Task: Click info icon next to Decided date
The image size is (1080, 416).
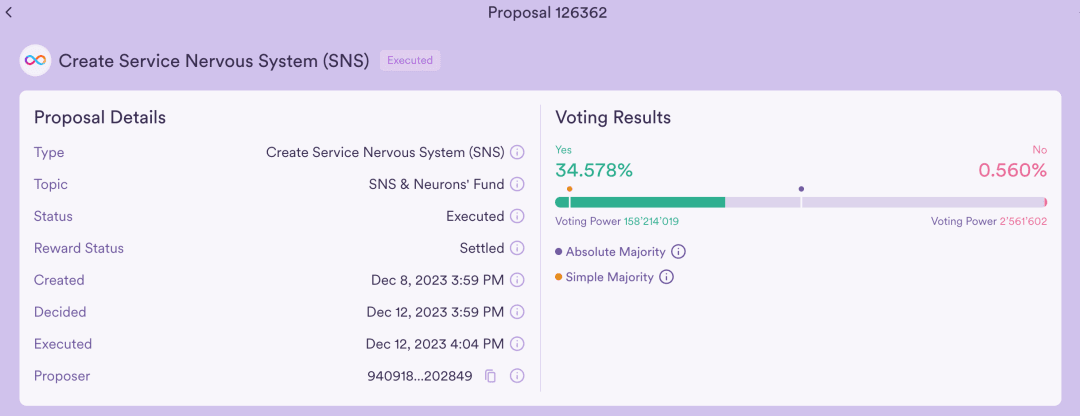Action: point(517,312)
